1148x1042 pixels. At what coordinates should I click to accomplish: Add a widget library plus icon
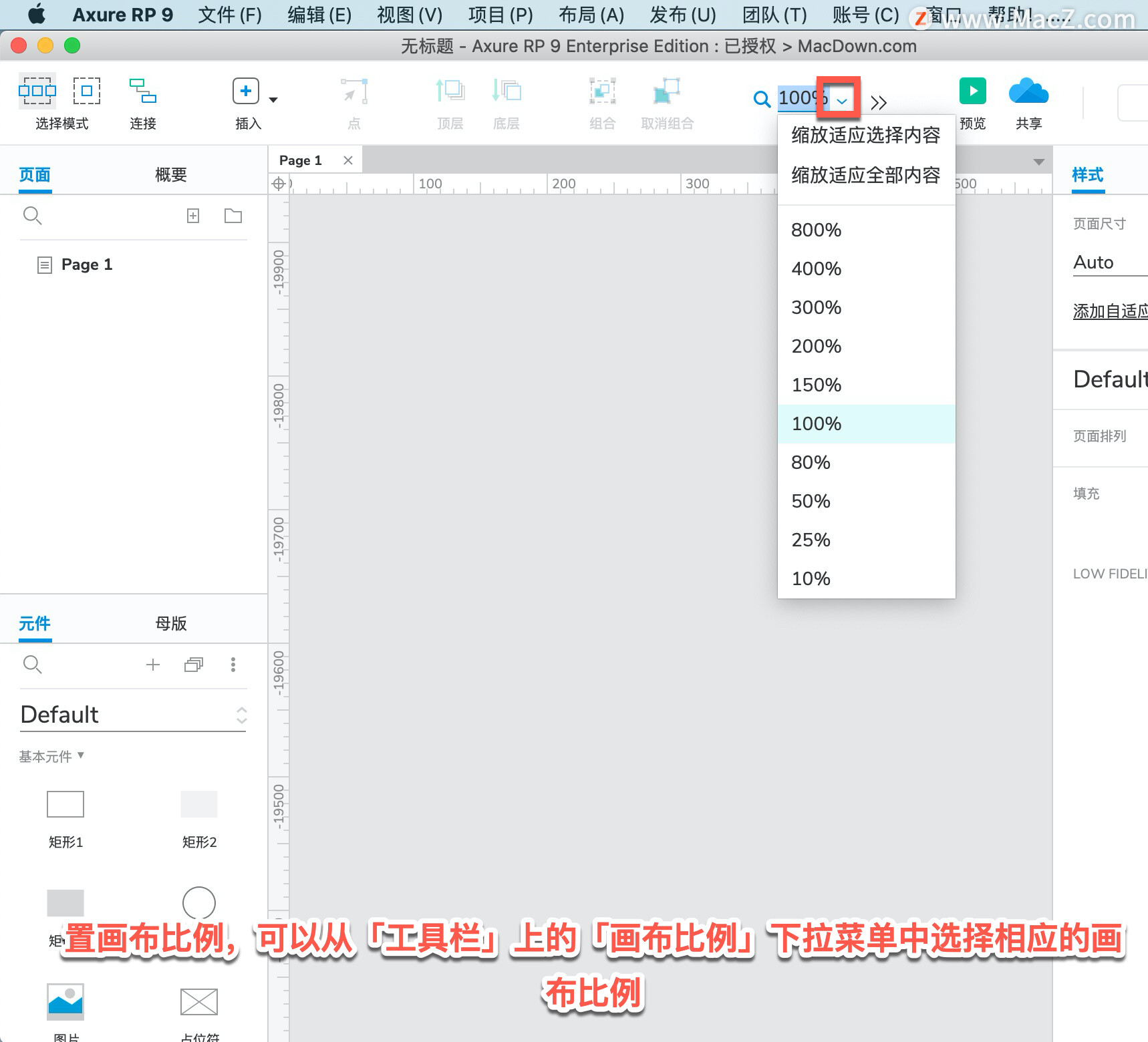pos(153,665)
